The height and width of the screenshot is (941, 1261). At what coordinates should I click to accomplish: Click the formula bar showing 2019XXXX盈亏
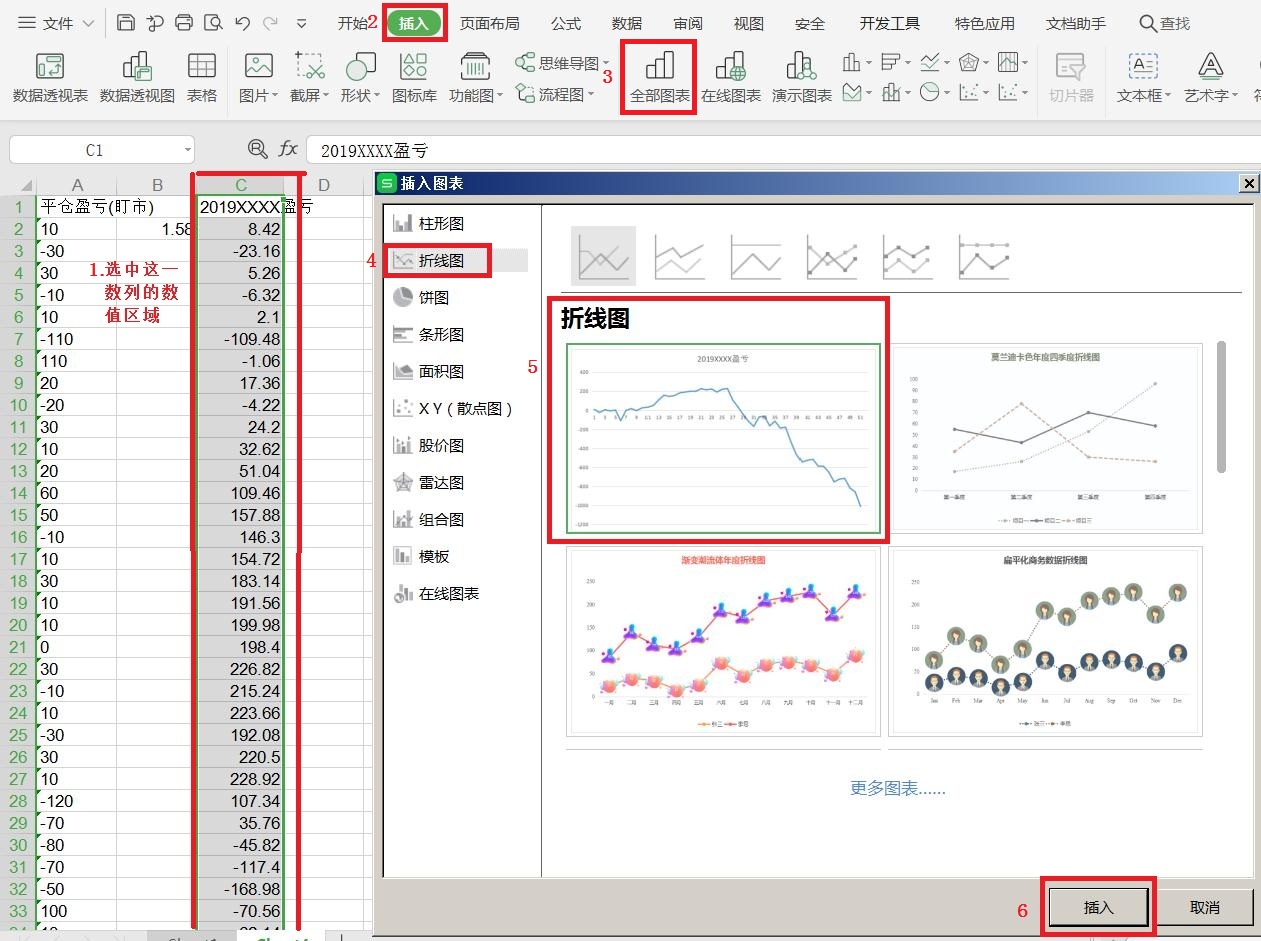782,150
